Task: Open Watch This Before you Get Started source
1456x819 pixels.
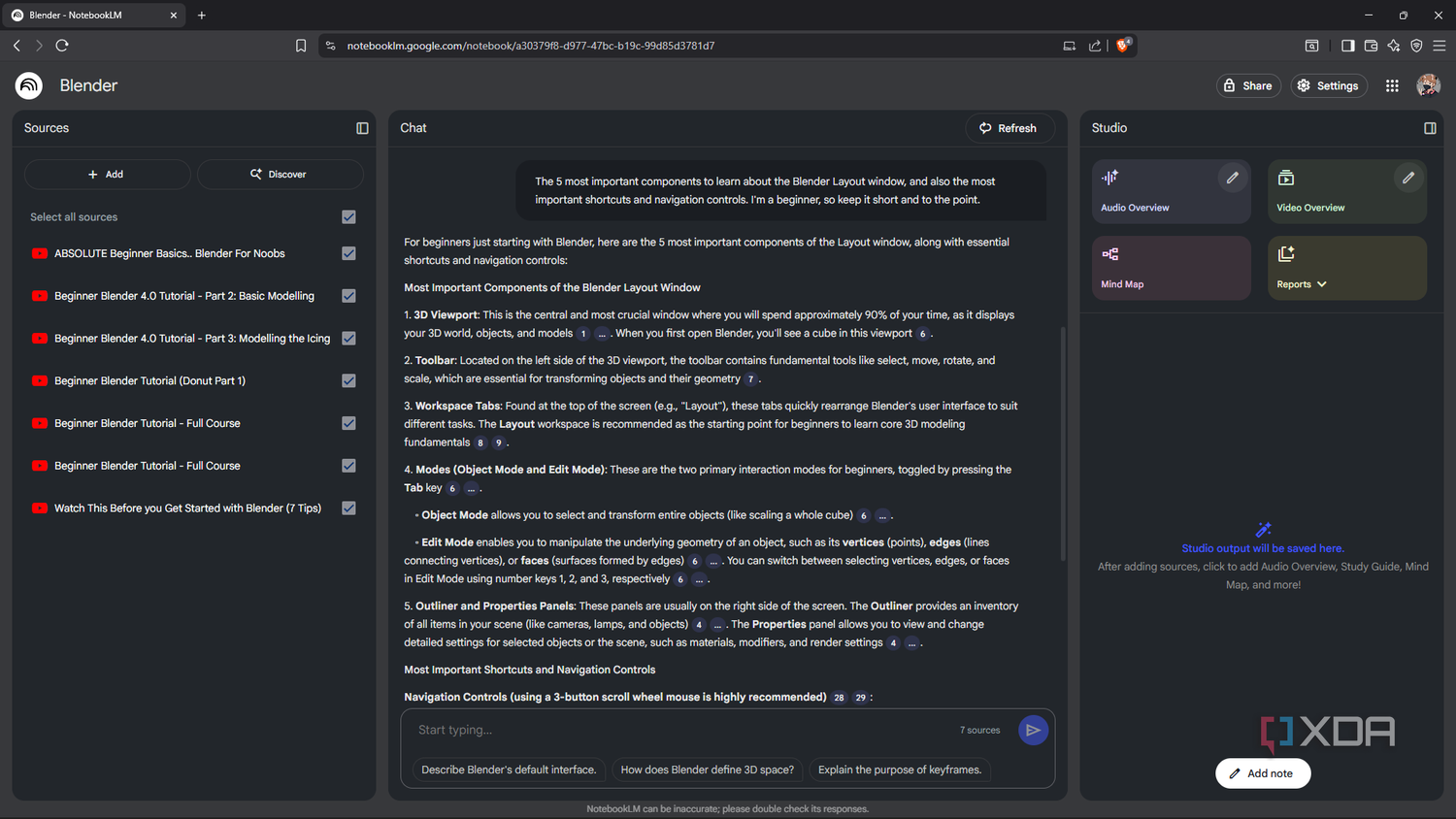Action: 187,508
